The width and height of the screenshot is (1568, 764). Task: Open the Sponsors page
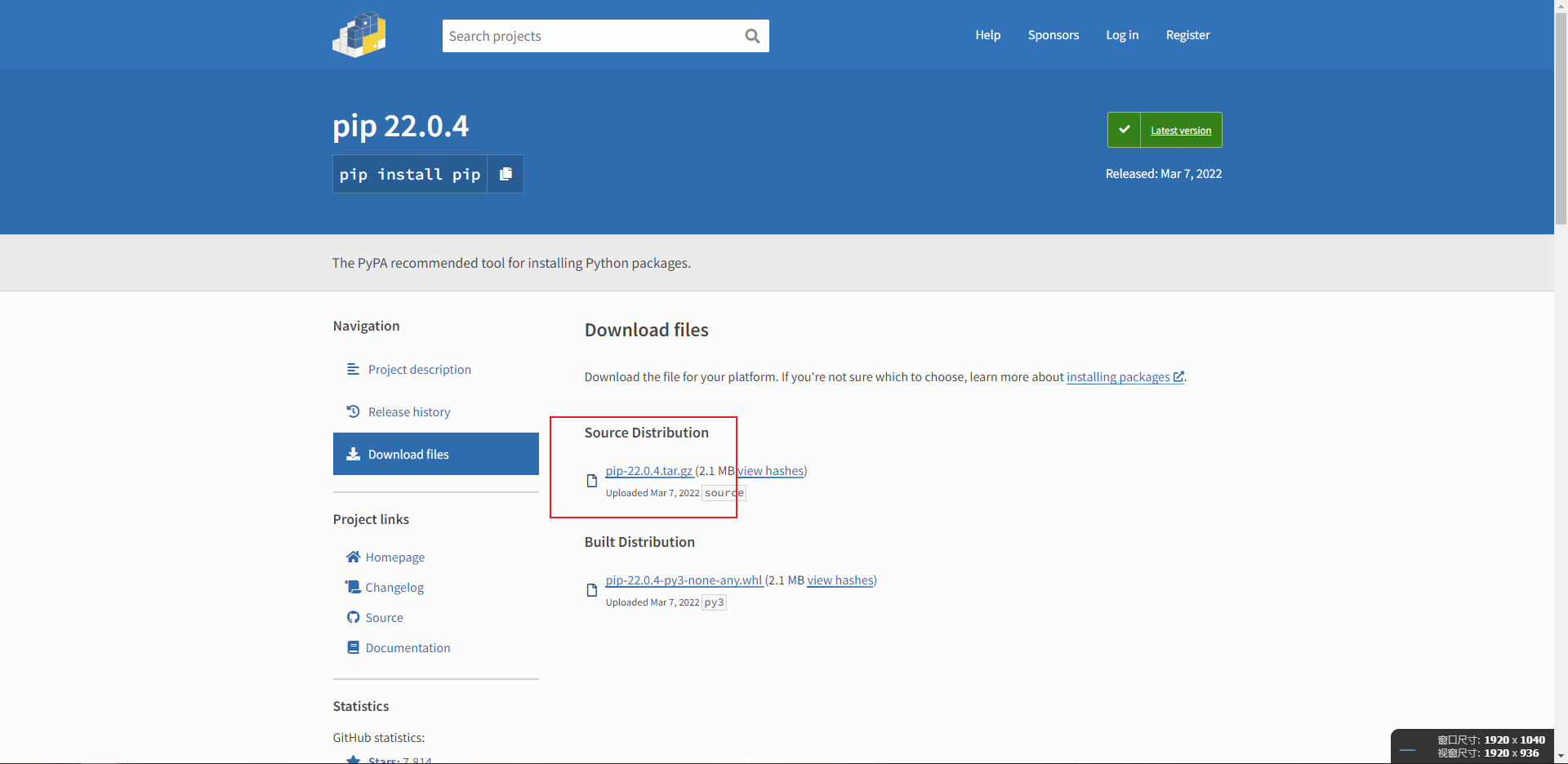click(x=1053, y=35)
